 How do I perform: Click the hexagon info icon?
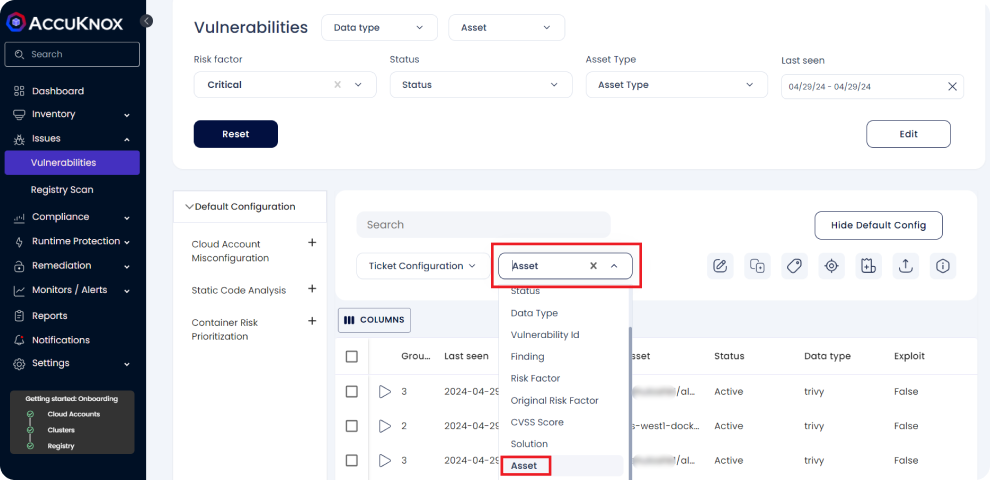pos(942,265)
